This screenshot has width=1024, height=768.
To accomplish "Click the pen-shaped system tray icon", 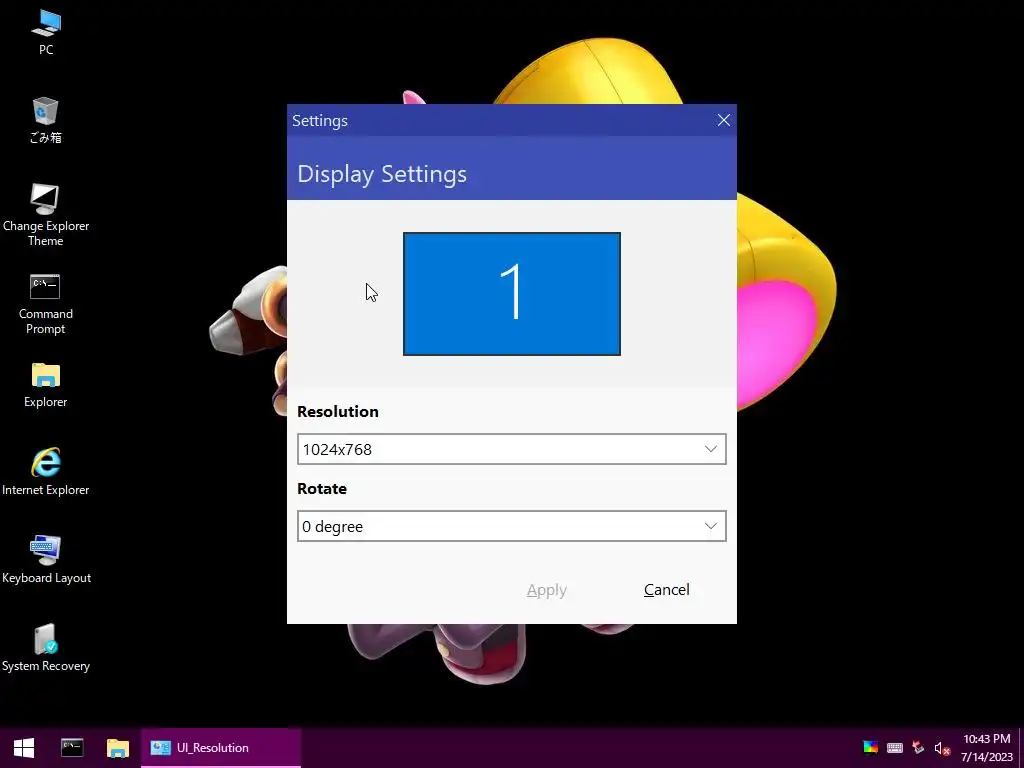I will tap(918, 748).
